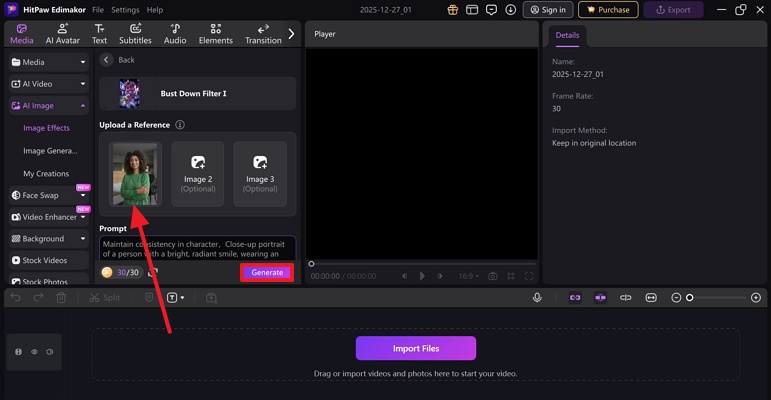Image resolution: width=771 pixels, height=400 pixels.
Task: Open My Creations in sidebar
Action: pyautogui.click(x=46, y=174)
